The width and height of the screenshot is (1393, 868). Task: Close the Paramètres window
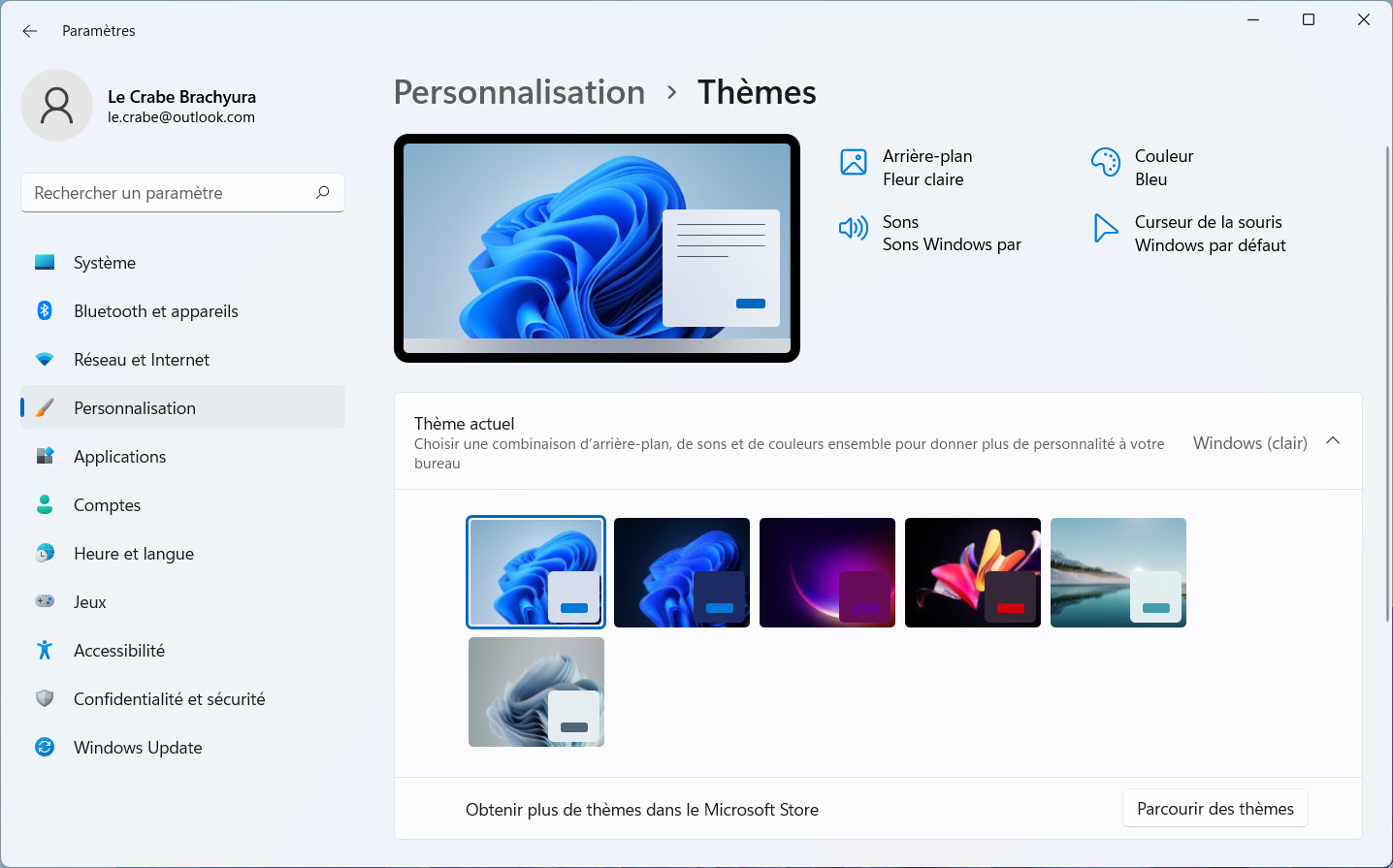[x=1364, y=19]
